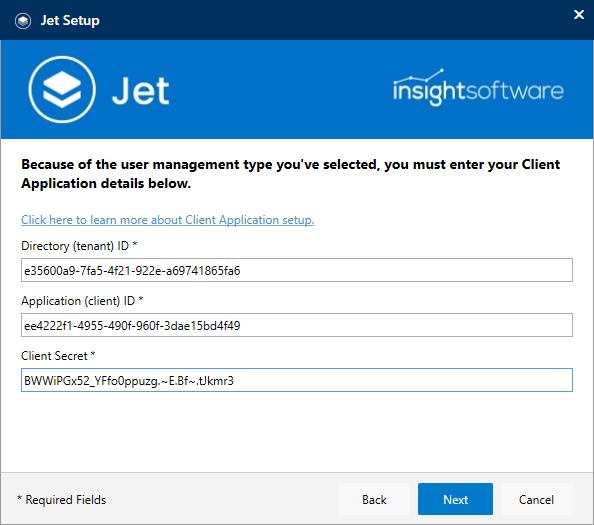This screenshot has height=525, width=594.
Task: Click the Jet Setup title bar icon
Action: pos(23,20)
